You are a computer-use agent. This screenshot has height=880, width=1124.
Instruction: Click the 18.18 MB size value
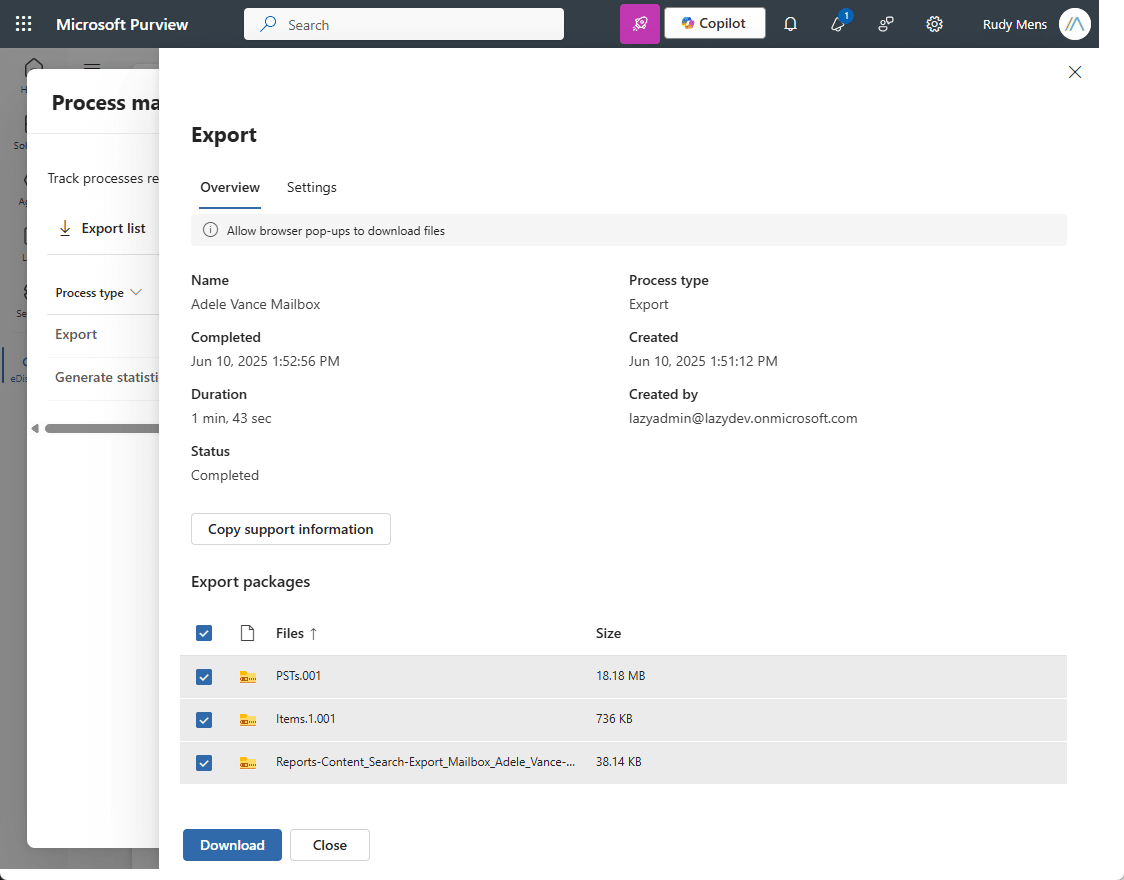pyautogui.click(x=620, y=676)
